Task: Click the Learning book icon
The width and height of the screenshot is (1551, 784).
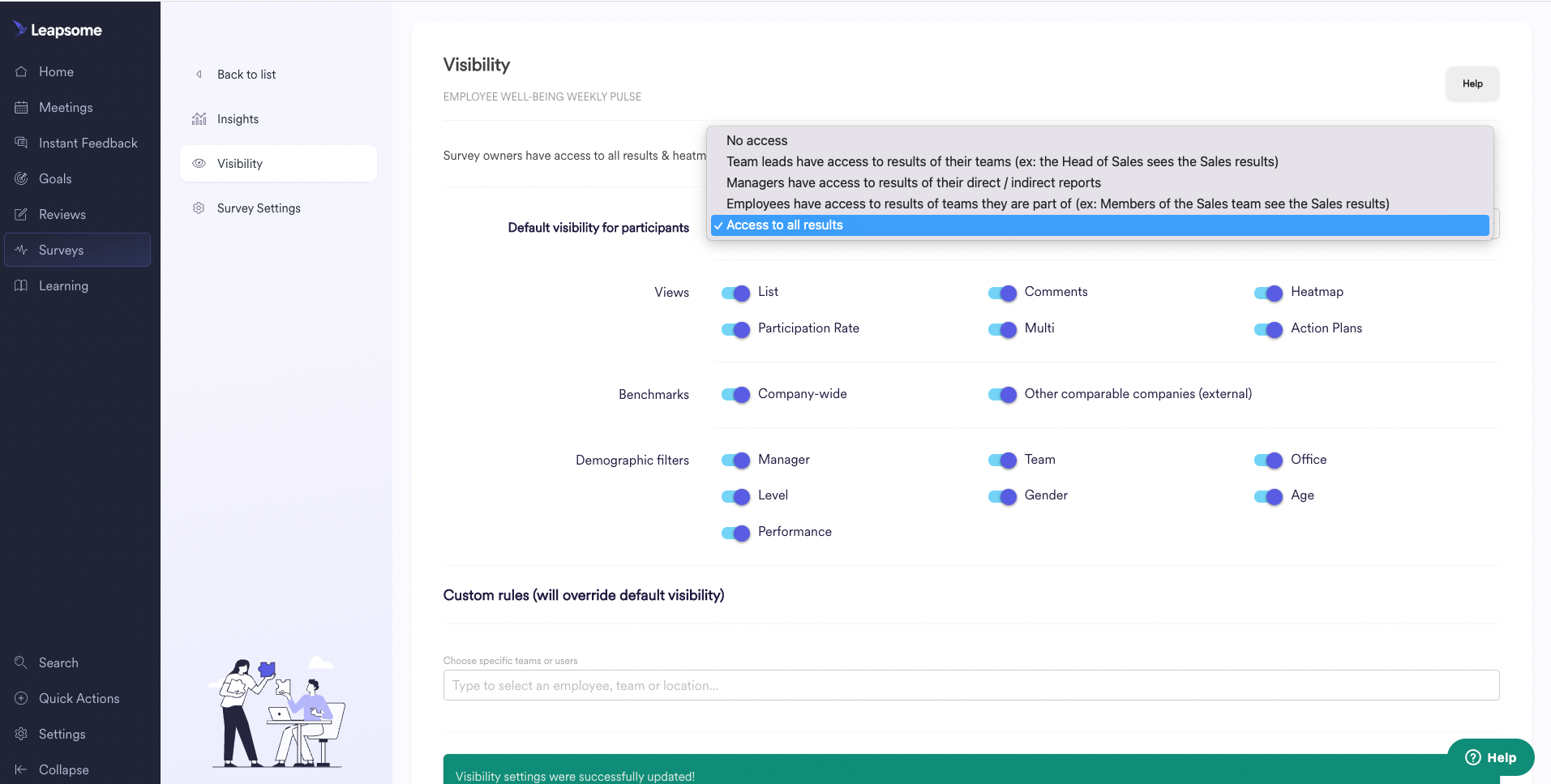Action: tap(21, 285)
